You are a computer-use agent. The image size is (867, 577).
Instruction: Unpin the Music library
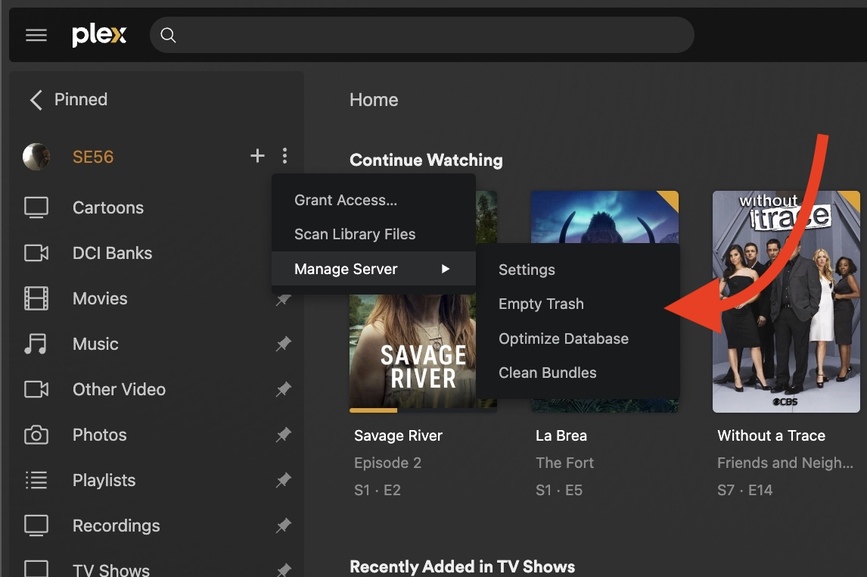(x=283, y=344)
